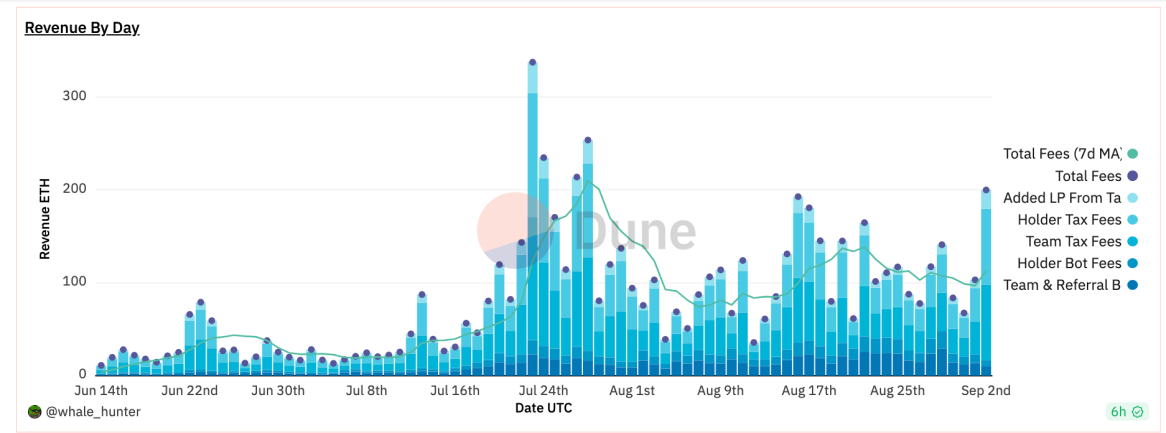Open the @whale_hunter author profile link
Image resolution: width=1166 pixels, height=433 pixels.
tap(91, 411)
